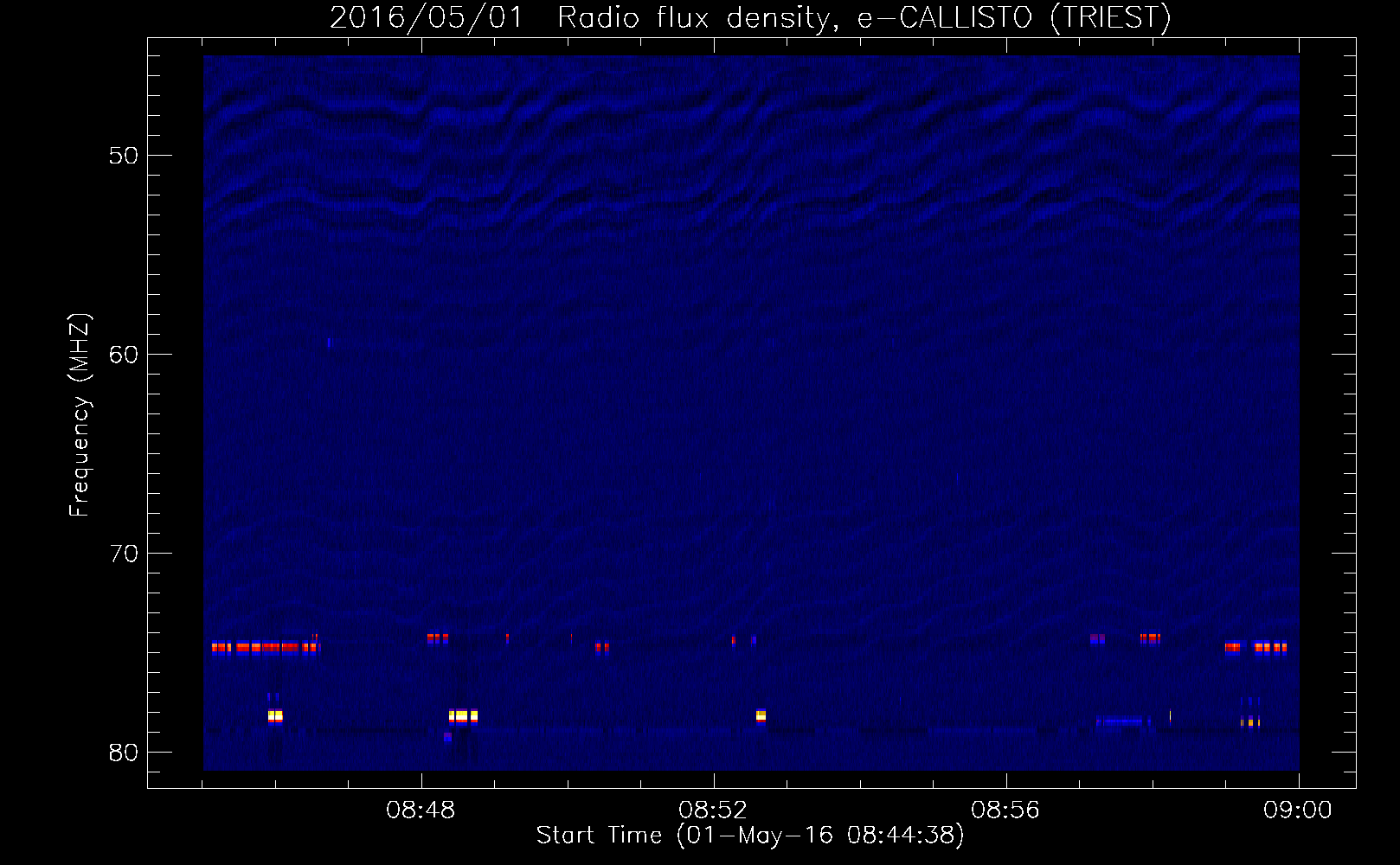
Task: Click the 08:56 time axis label
Action: point(1005,811)
